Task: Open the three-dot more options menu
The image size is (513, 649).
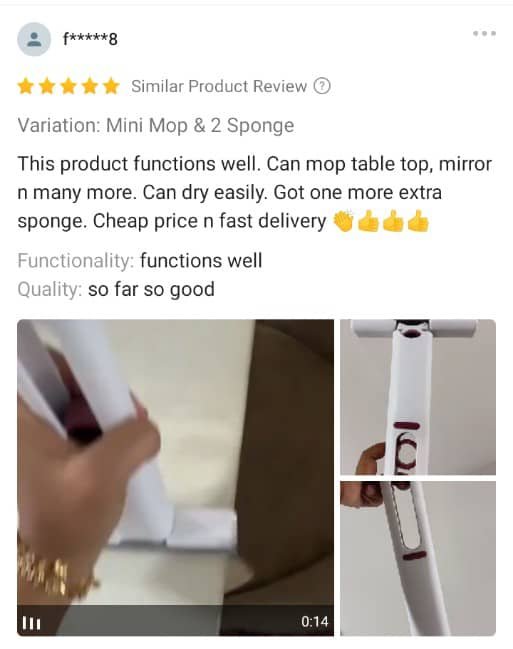Action: [x=484, y=34]
